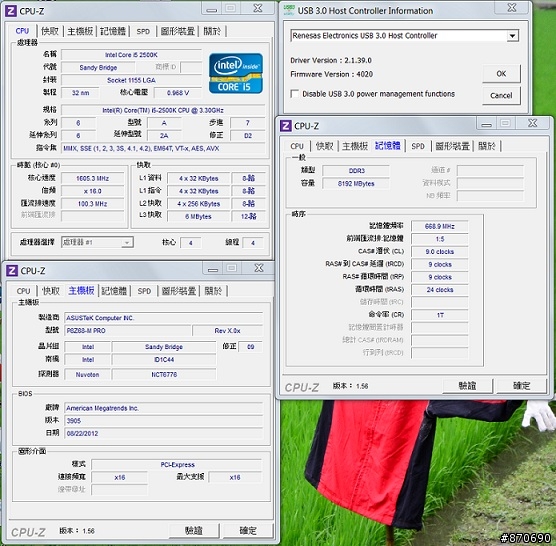556x546 pixels.
Task: Select CPU tab in the memory CPU-Z window
Action: (x=297, y=146)
